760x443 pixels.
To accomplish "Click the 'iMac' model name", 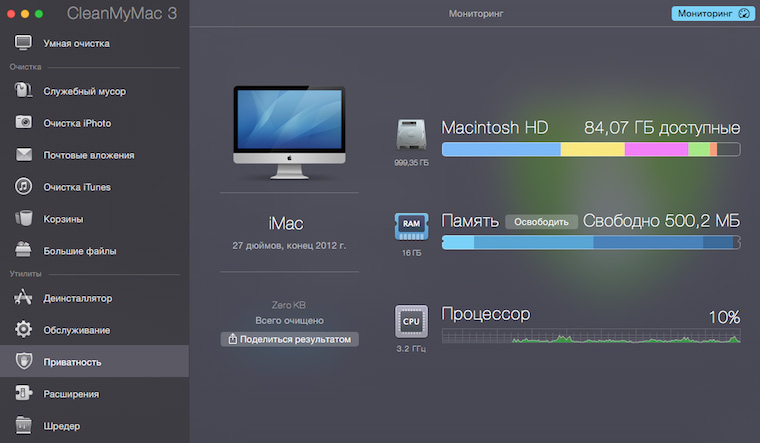I will click(x=286, y=223).
